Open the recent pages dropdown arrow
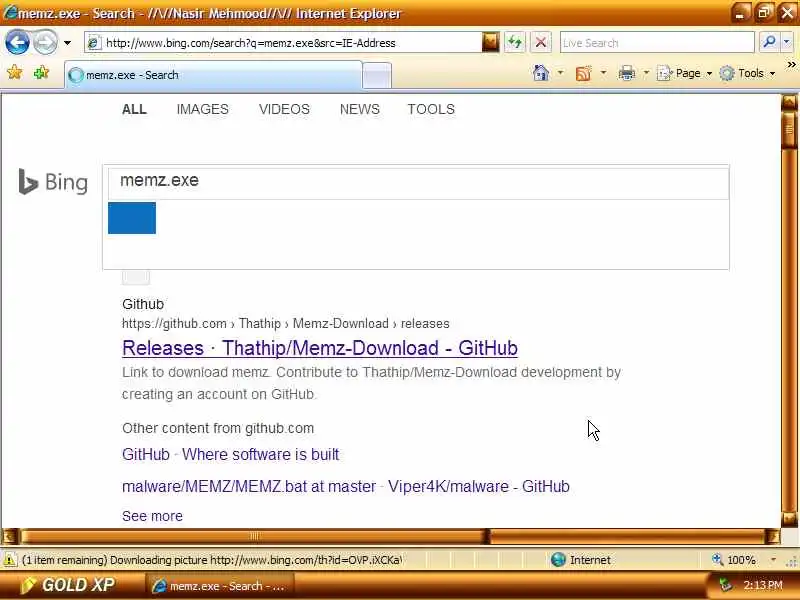Viewport: 800px width, 600px height. (67, 43)
